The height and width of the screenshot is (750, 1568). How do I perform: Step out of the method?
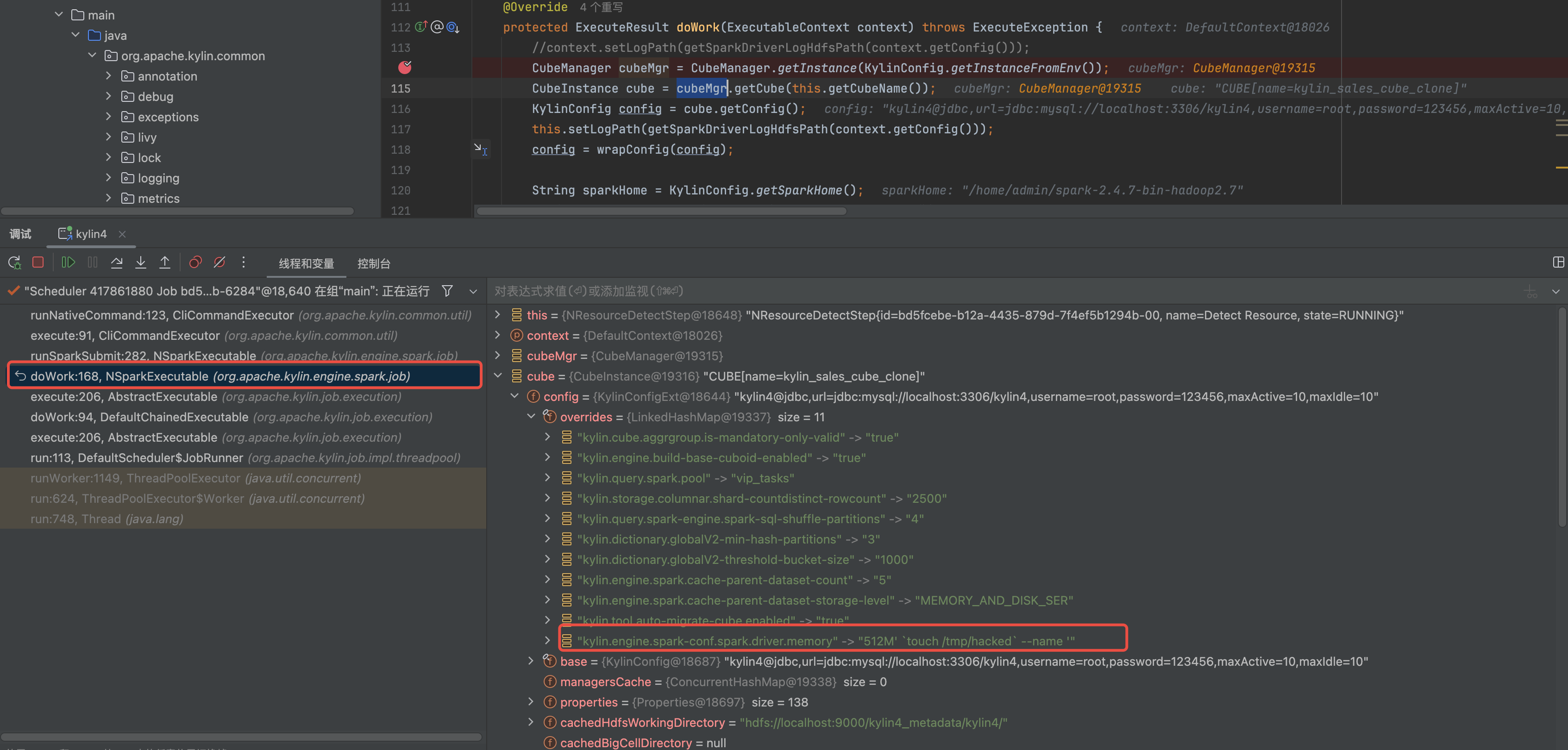tap(165, 262)
